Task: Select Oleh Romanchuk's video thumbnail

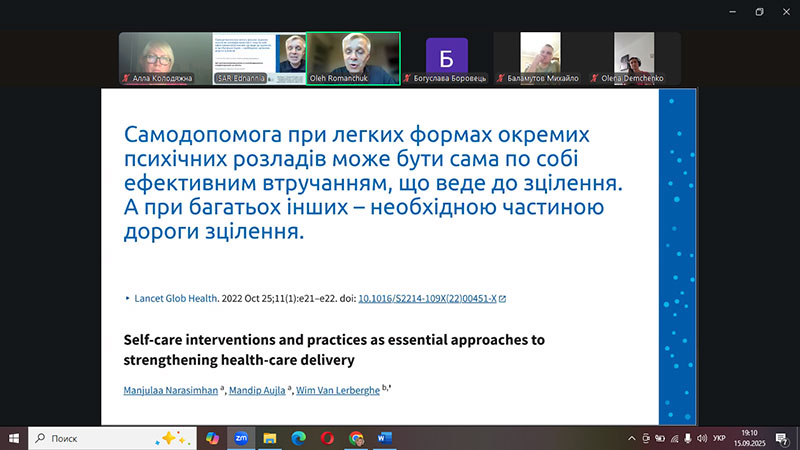Action: tap(352, 58)
